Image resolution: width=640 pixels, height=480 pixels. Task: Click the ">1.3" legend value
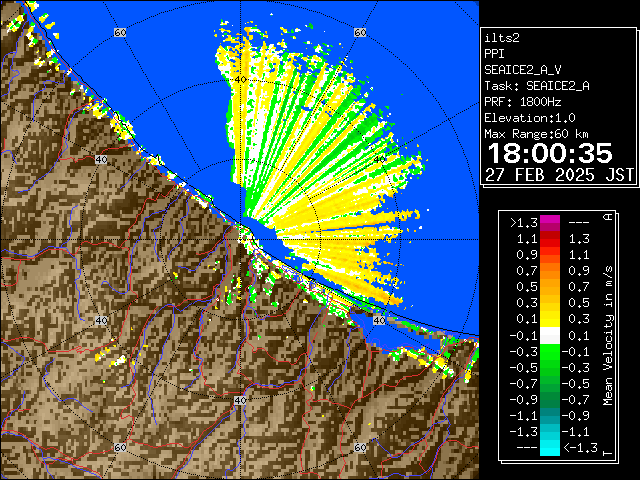click(524, 223)
